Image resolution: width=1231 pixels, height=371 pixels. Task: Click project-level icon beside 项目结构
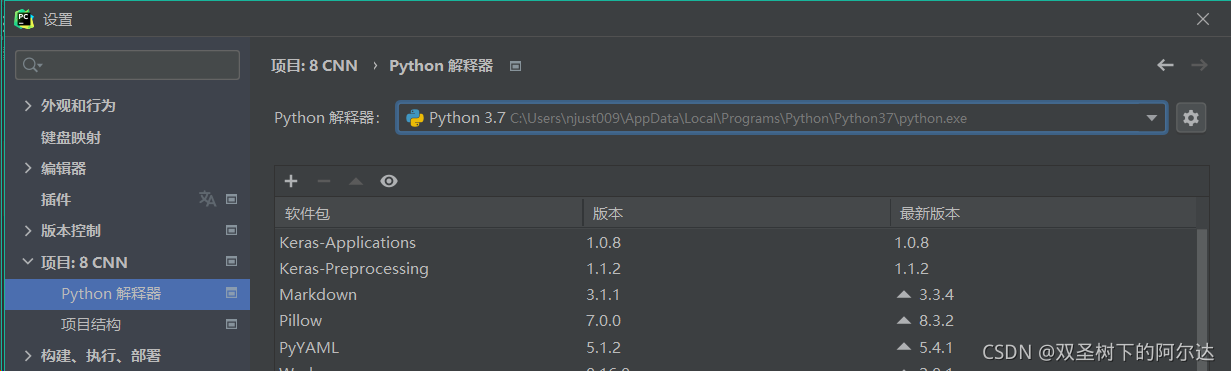click(x=232, y=325)
